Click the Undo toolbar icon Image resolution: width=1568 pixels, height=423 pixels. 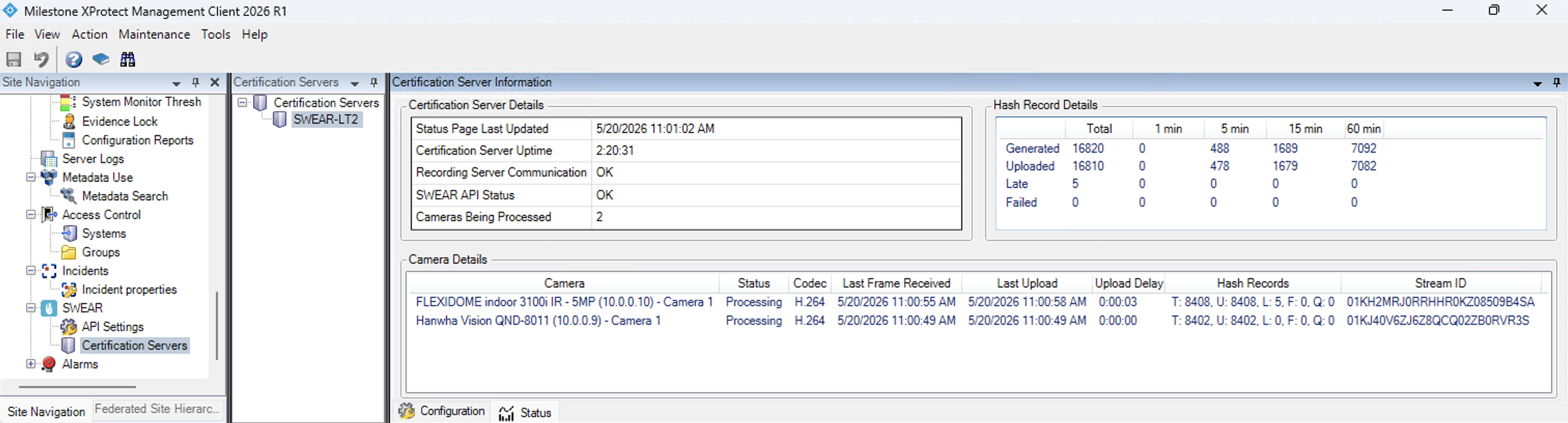click(41, 59)
